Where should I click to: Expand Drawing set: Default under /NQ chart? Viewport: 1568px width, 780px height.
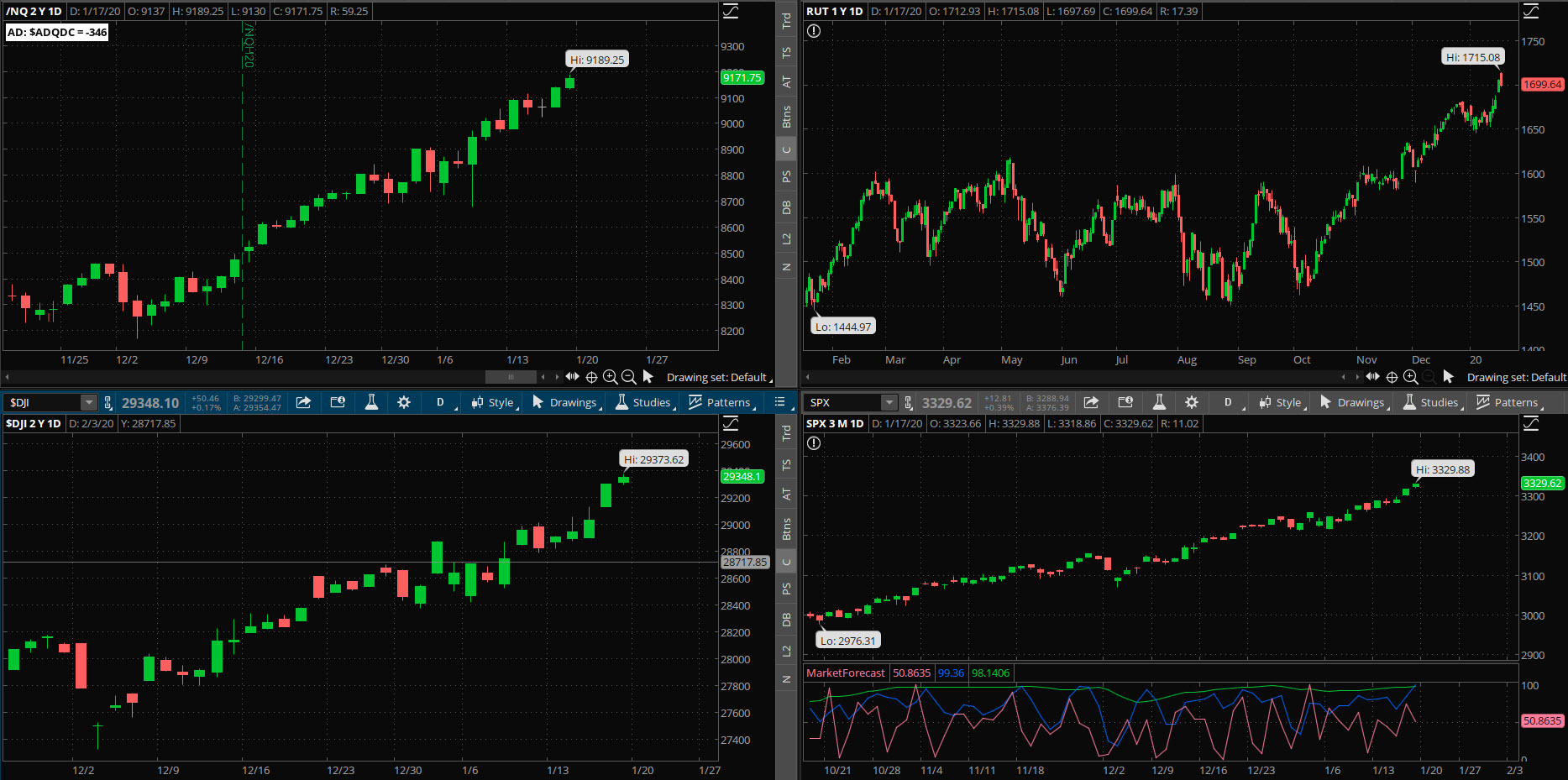pos(719,377)
